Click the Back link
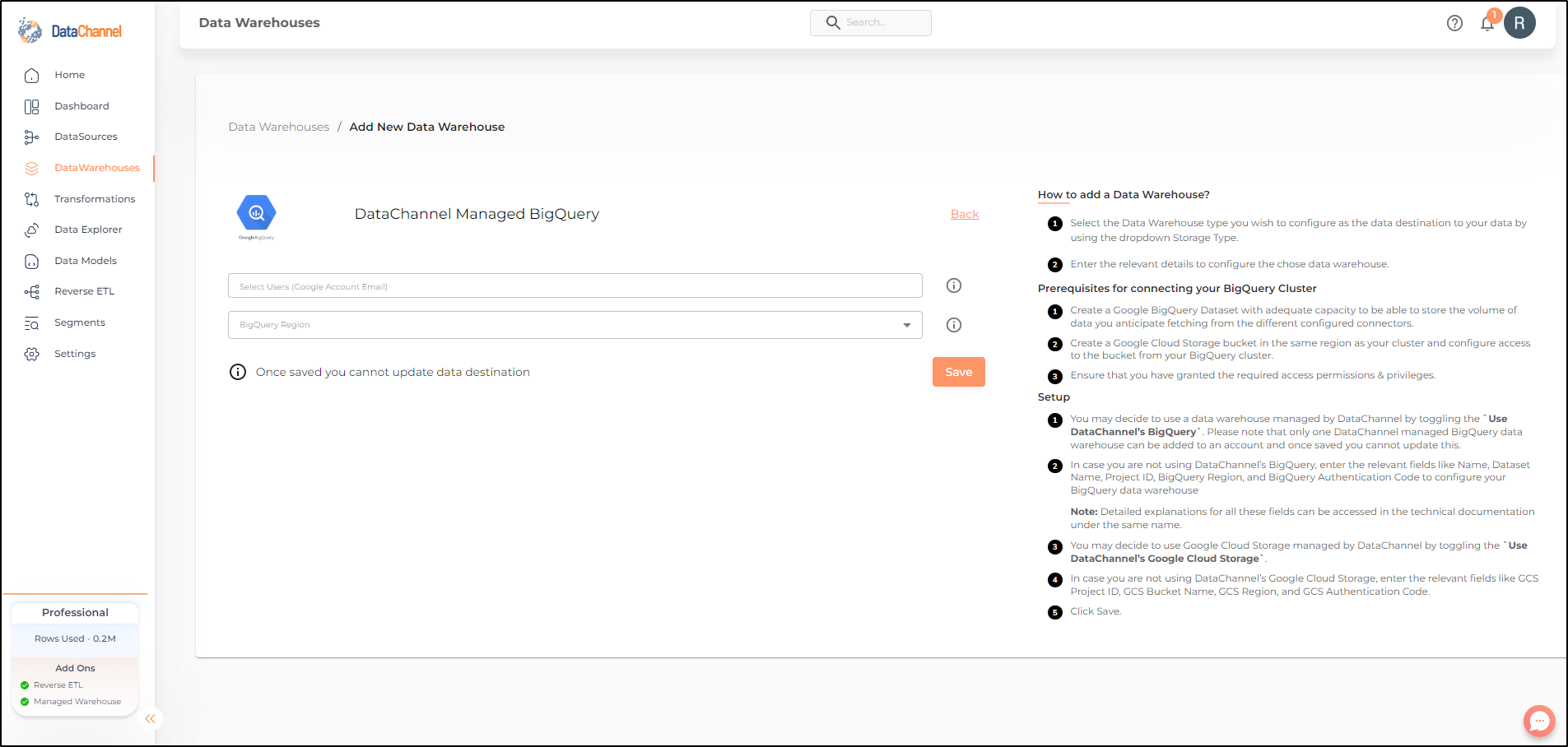 tap(965, 214)
